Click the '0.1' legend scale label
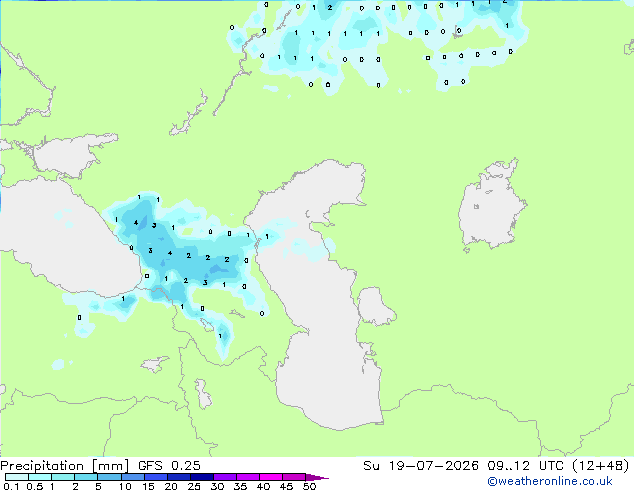Image resolution: width=634 pixels, height=490 pixels. pyautogui.click(x=11, y=486)
